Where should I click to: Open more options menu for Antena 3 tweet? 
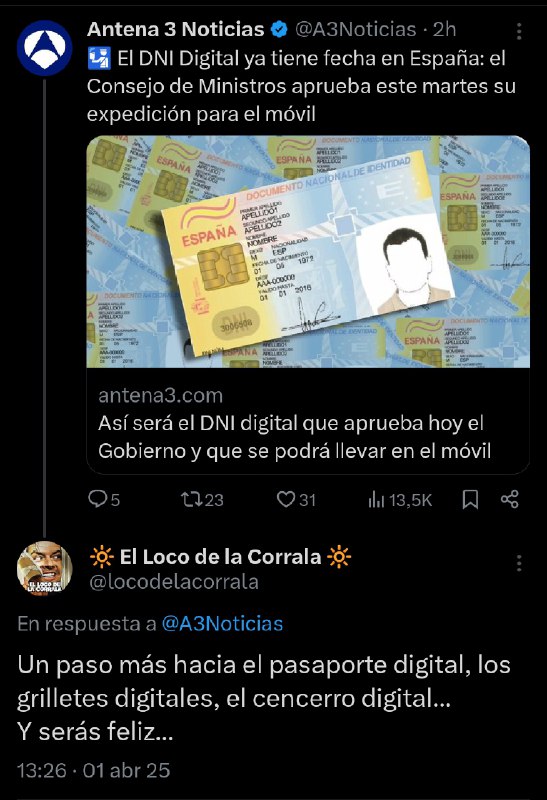tap(519, 31)
